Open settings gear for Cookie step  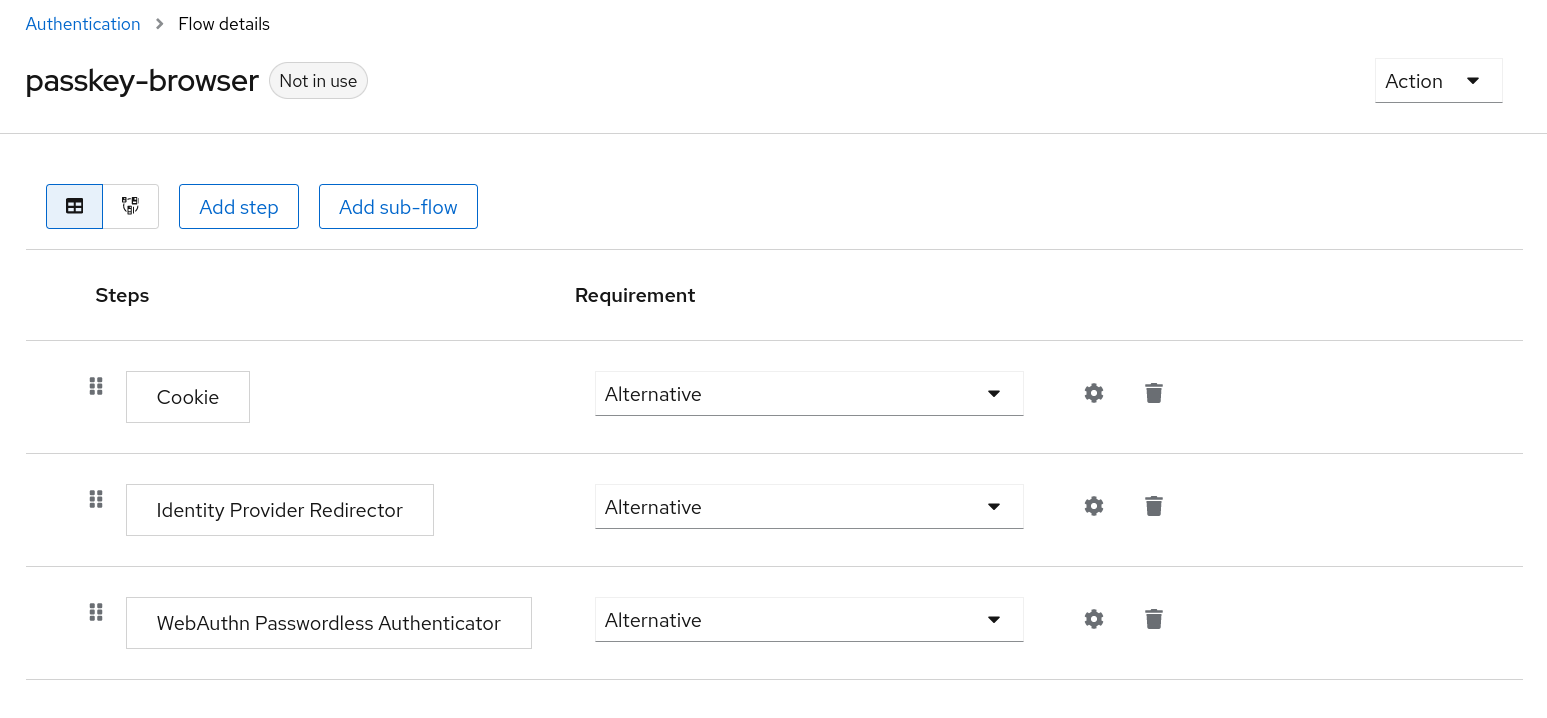(x=1093, y=393)
